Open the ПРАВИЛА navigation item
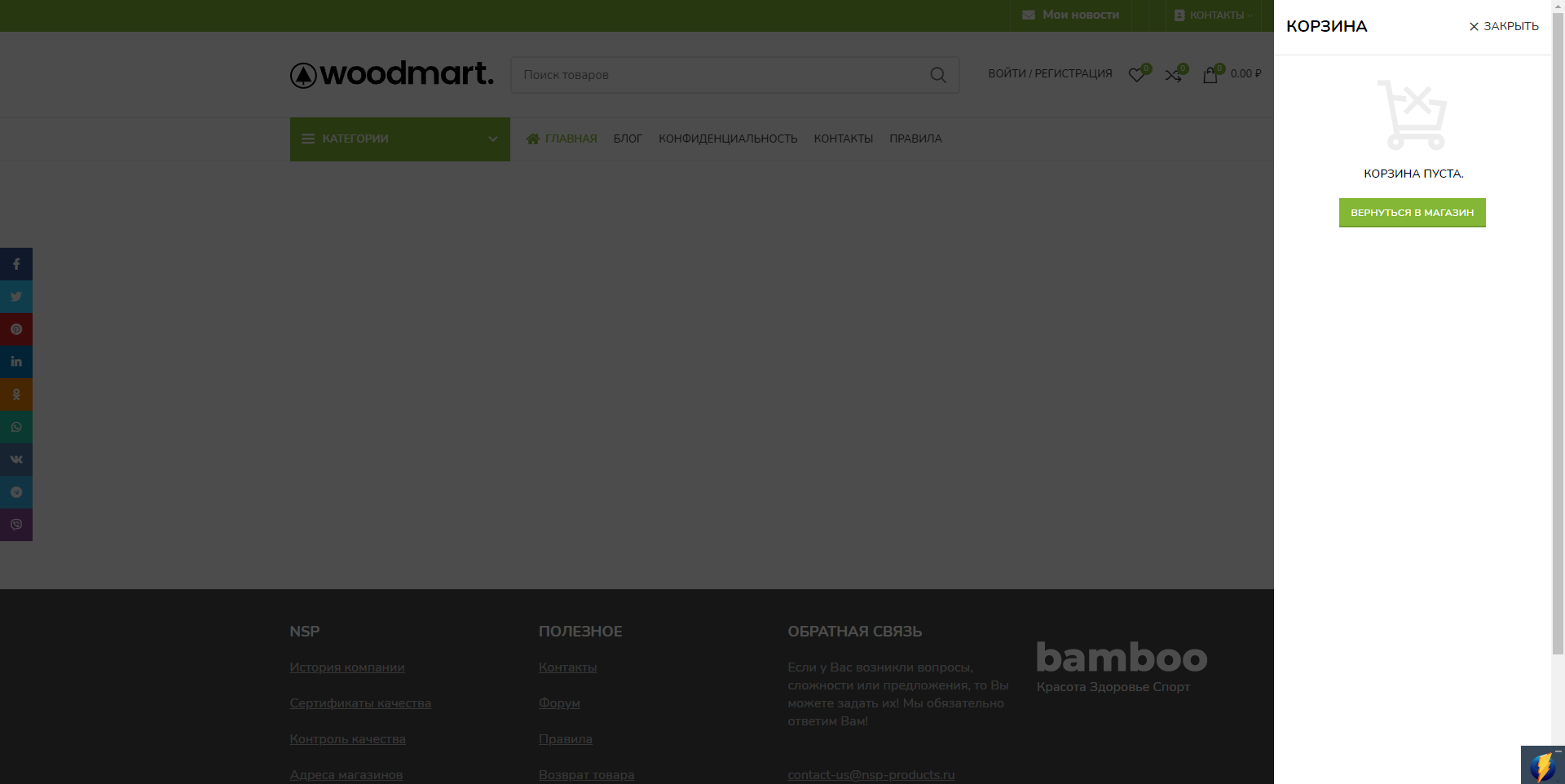 (915, 139)
